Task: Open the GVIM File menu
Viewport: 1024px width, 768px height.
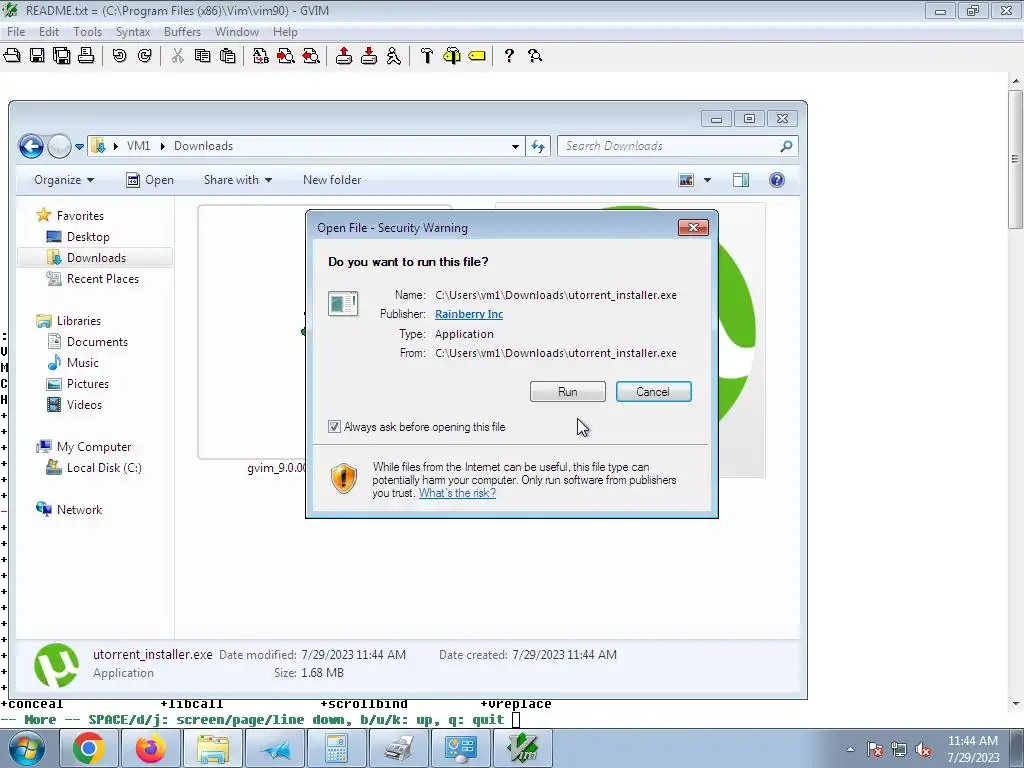Action: [16, 32]
